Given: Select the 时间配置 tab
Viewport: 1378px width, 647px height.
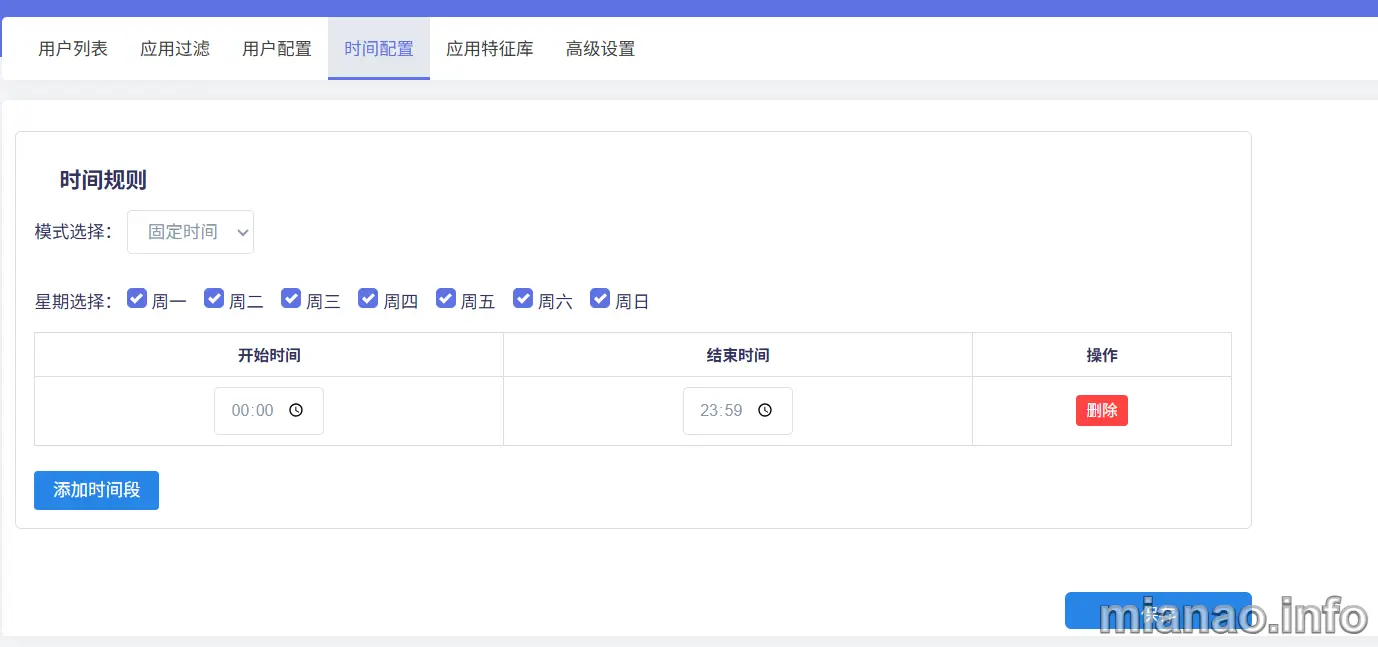Looking at the screenshot, I should (x=379, y=48).
